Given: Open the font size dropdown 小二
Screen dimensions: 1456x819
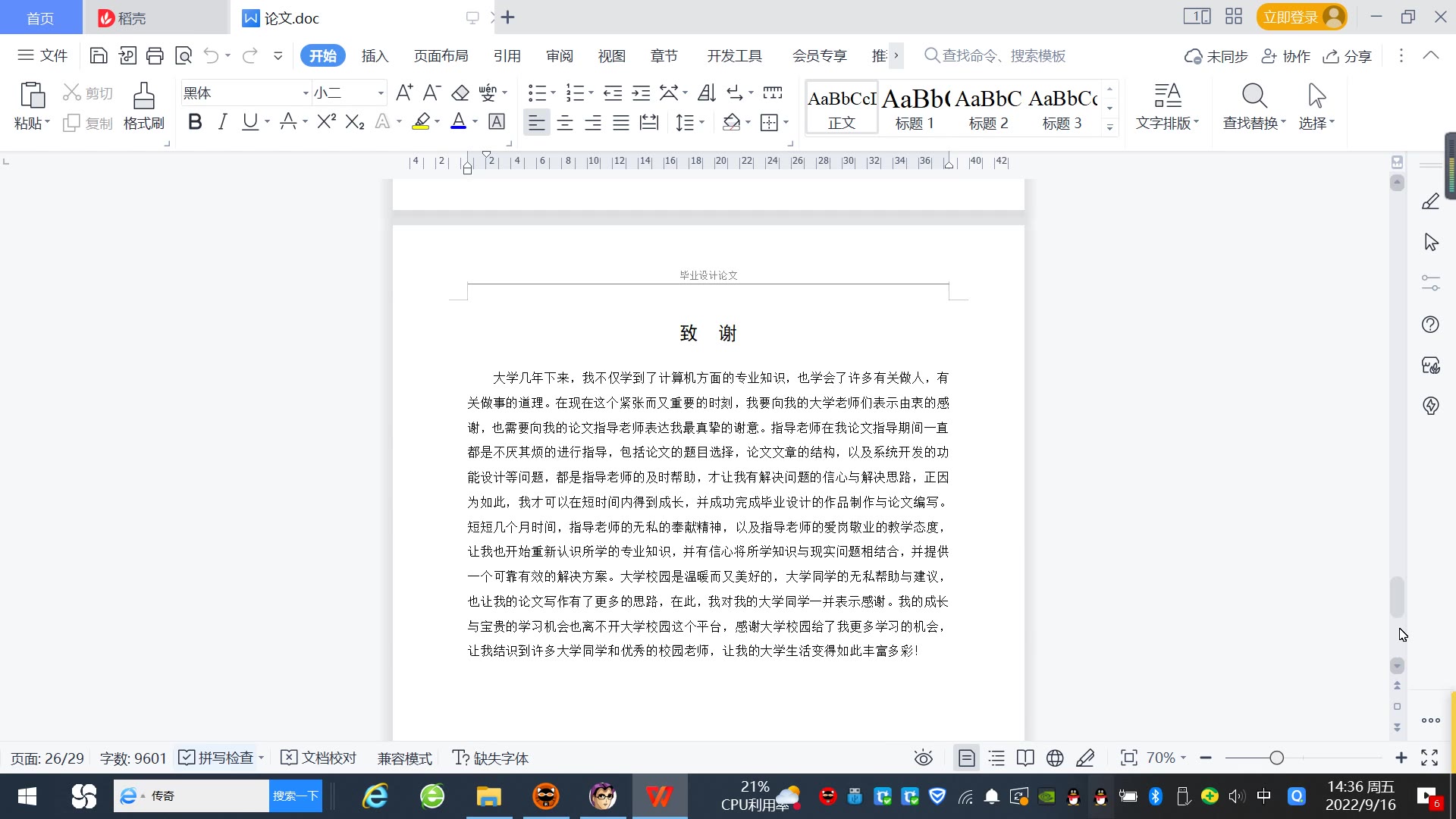Looking at the screenshot, I should pos(381,93).
